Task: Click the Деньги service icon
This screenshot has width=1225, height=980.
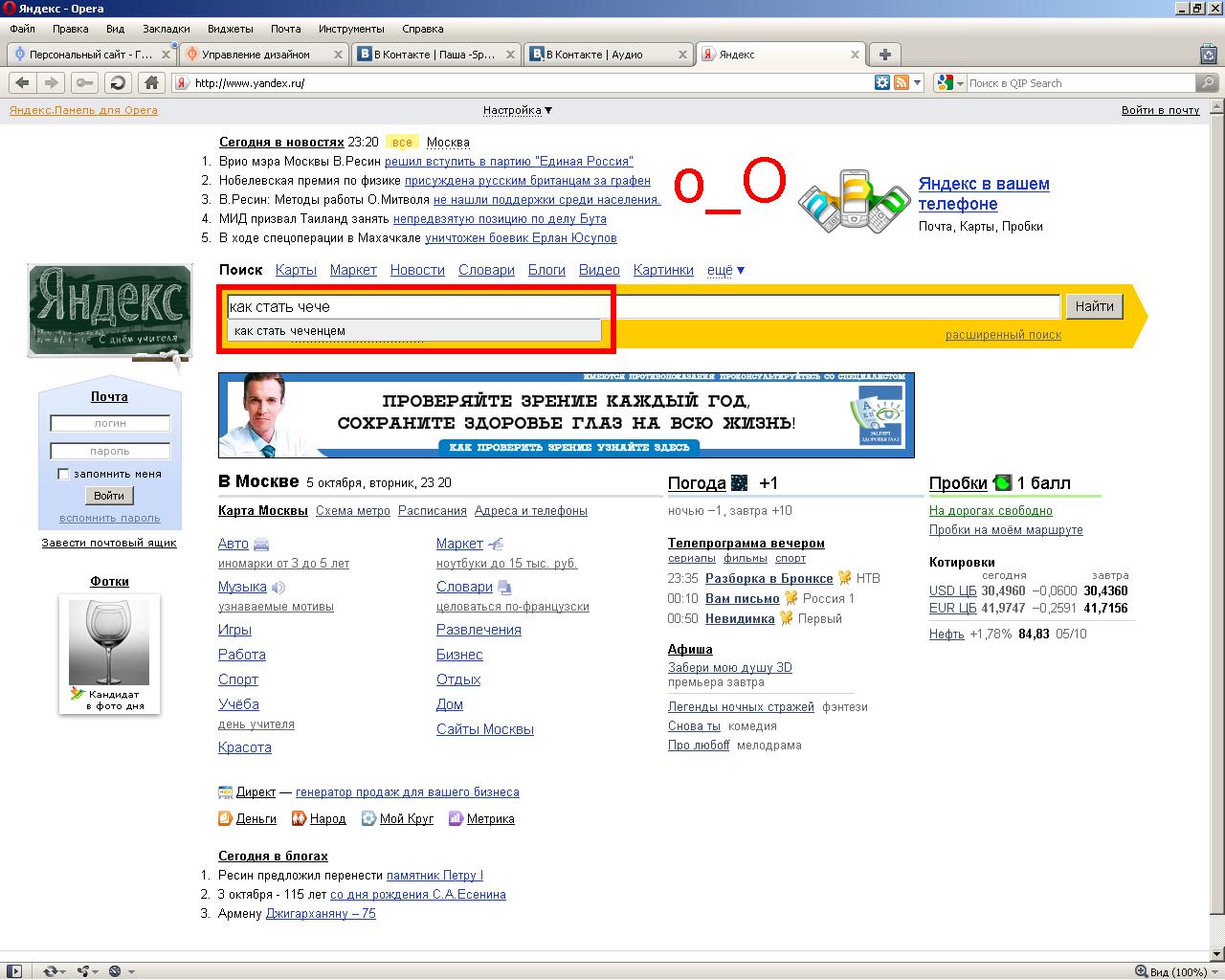Action: [225, 818]
